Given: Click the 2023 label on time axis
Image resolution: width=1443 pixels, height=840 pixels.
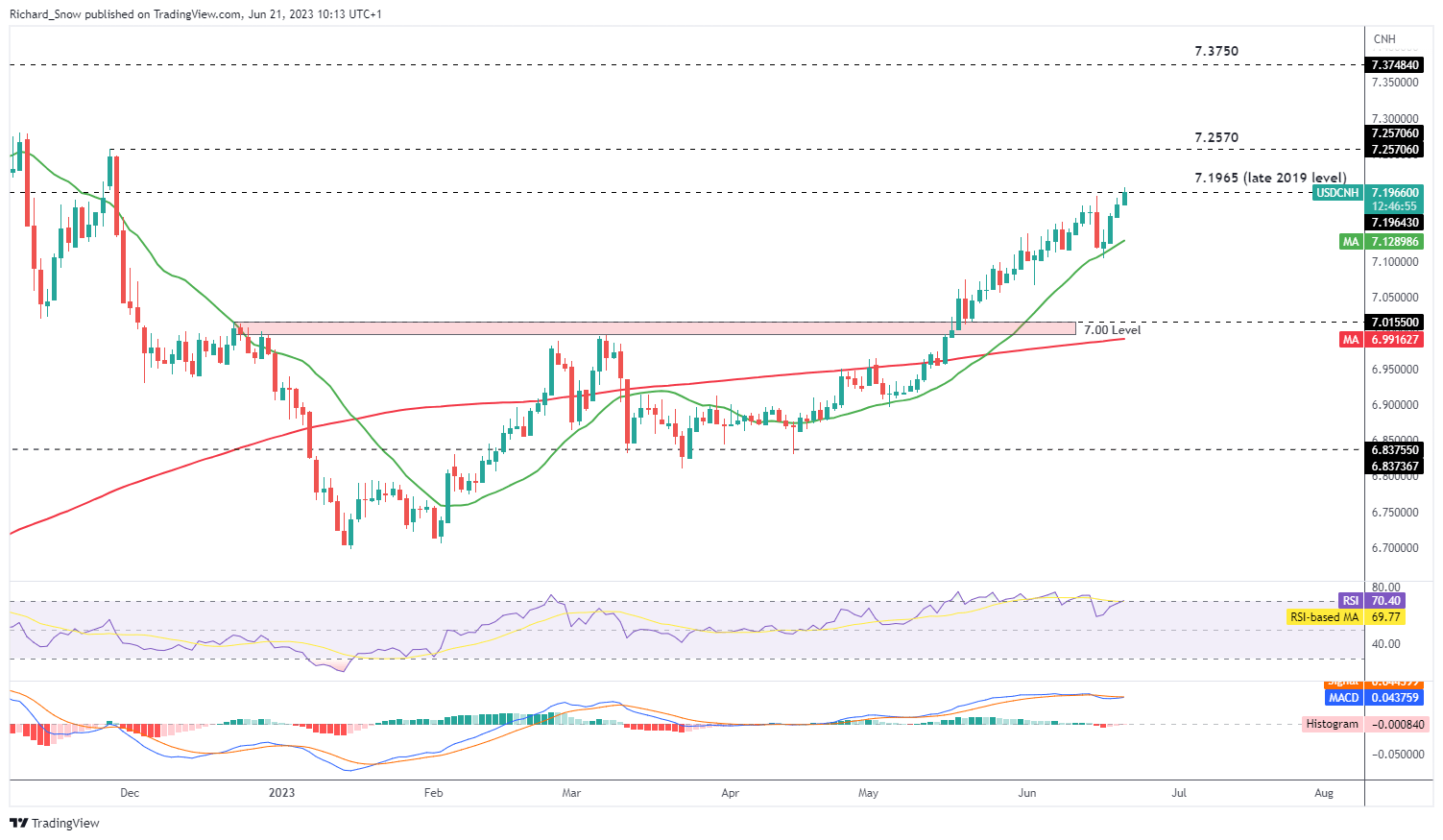Looking at the screenshot, I should 281,793.
